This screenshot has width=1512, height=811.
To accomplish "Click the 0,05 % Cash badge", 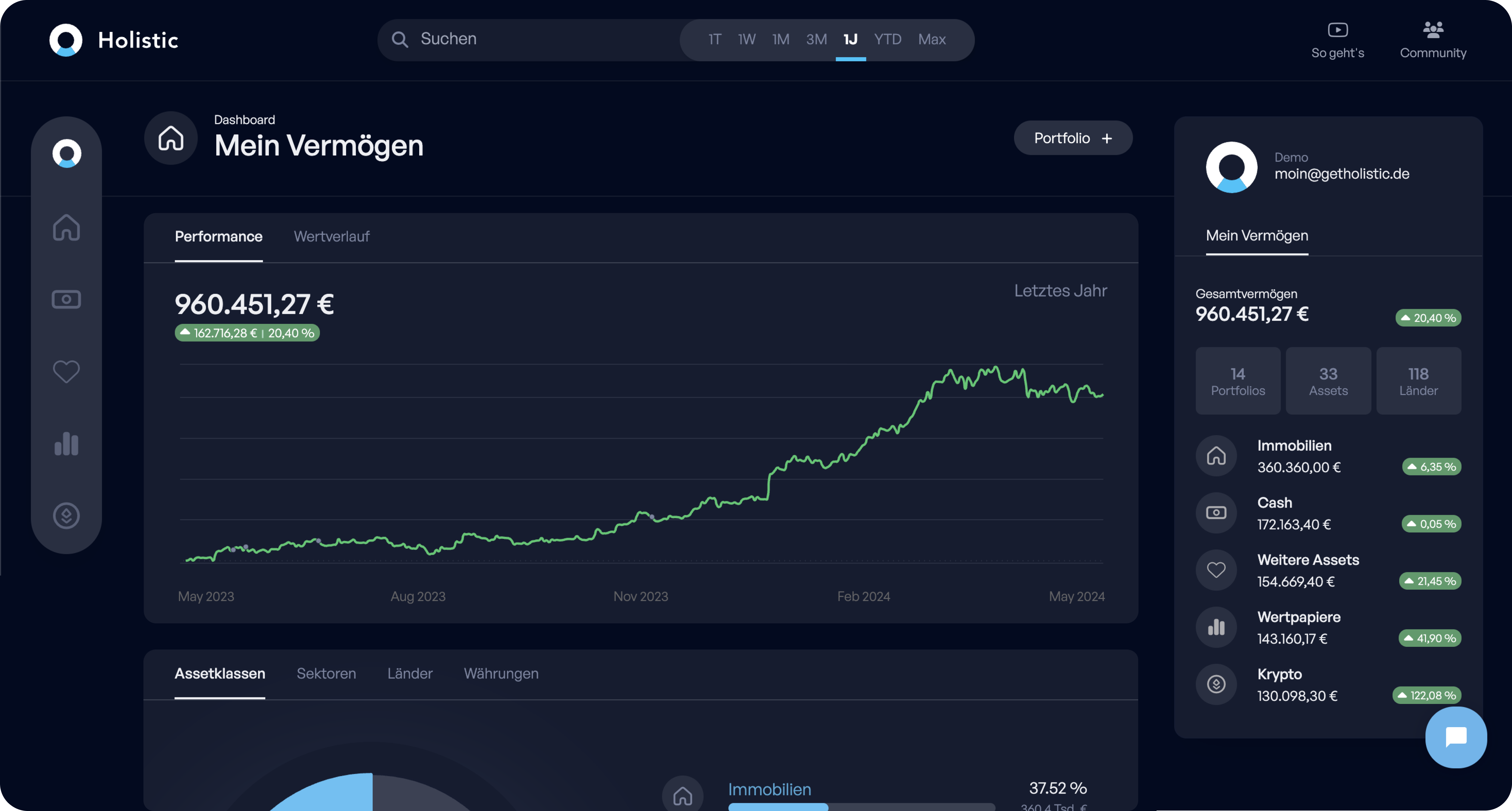I will (x=1431, y=524).
